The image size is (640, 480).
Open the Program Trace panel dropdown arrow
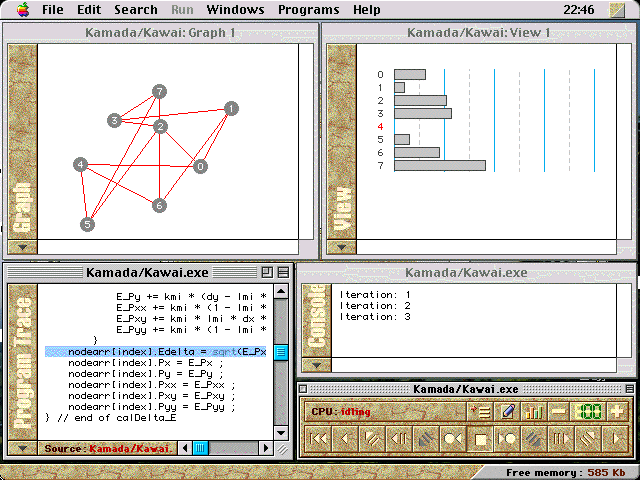22,448
